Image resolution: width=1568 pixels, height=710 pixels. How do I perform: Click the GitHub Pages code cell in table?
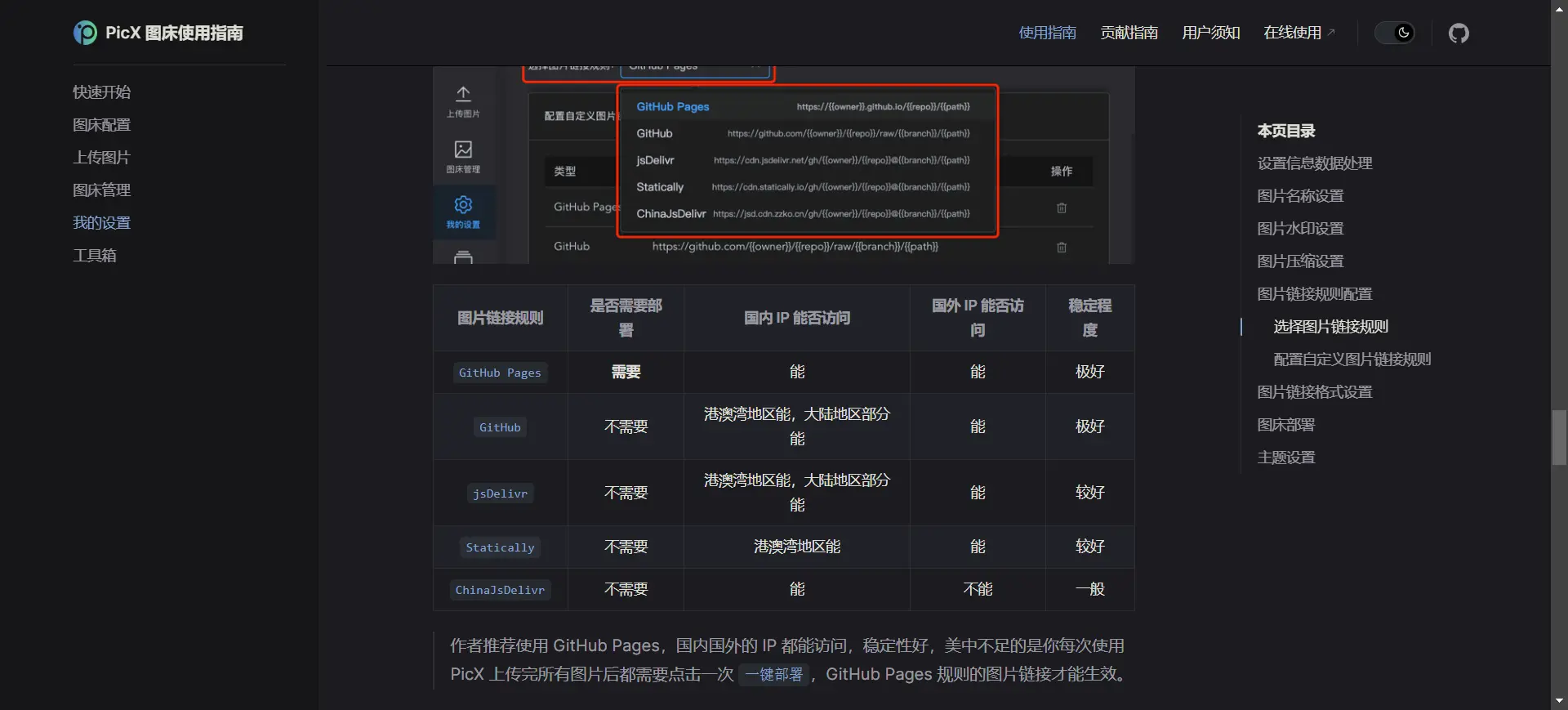point(500,373)
